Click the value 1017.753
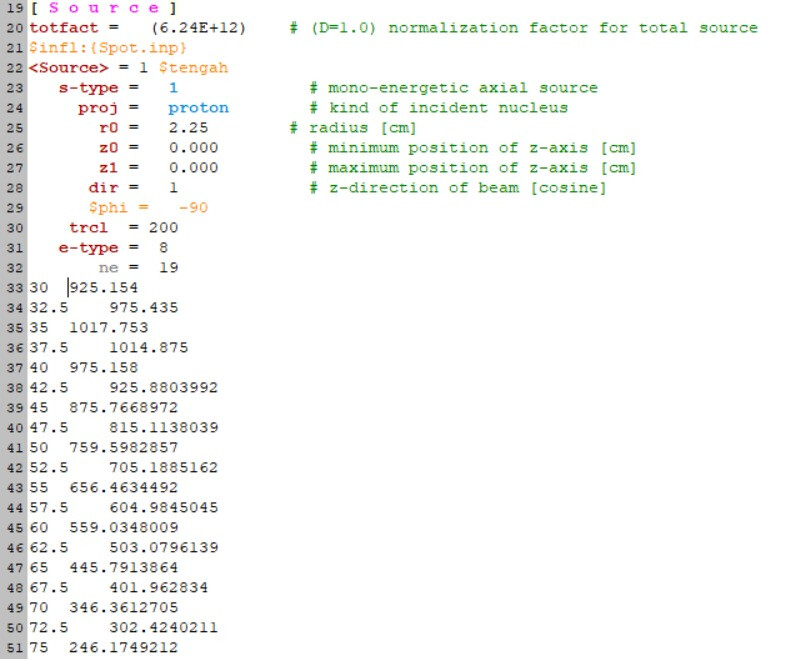The image size is (809, 659). (108, 328)
